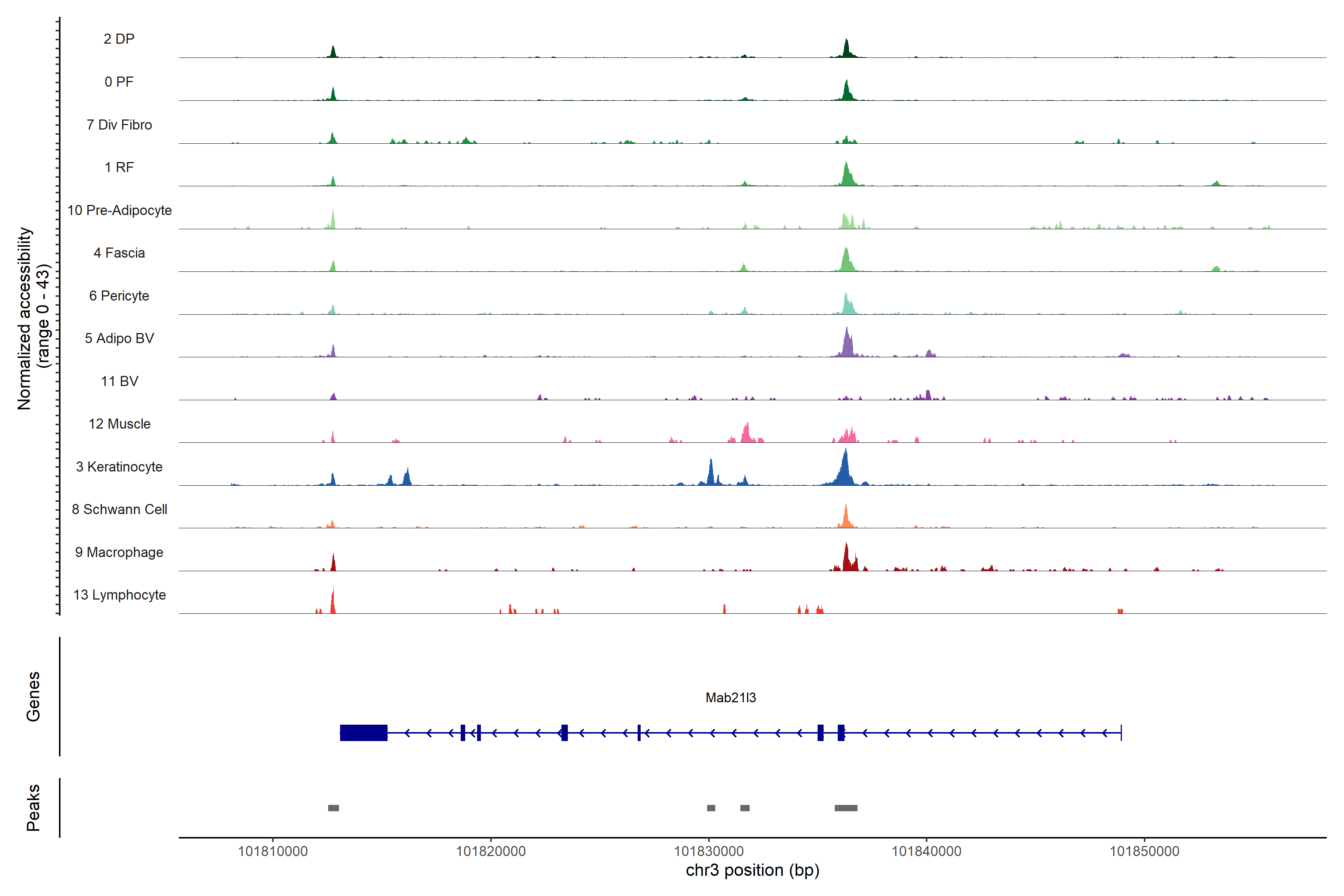Click the 101830000 axis tick label
The height and width of the screenshot is (896, 1344).
pyautogui.click(x=709, y=852)
